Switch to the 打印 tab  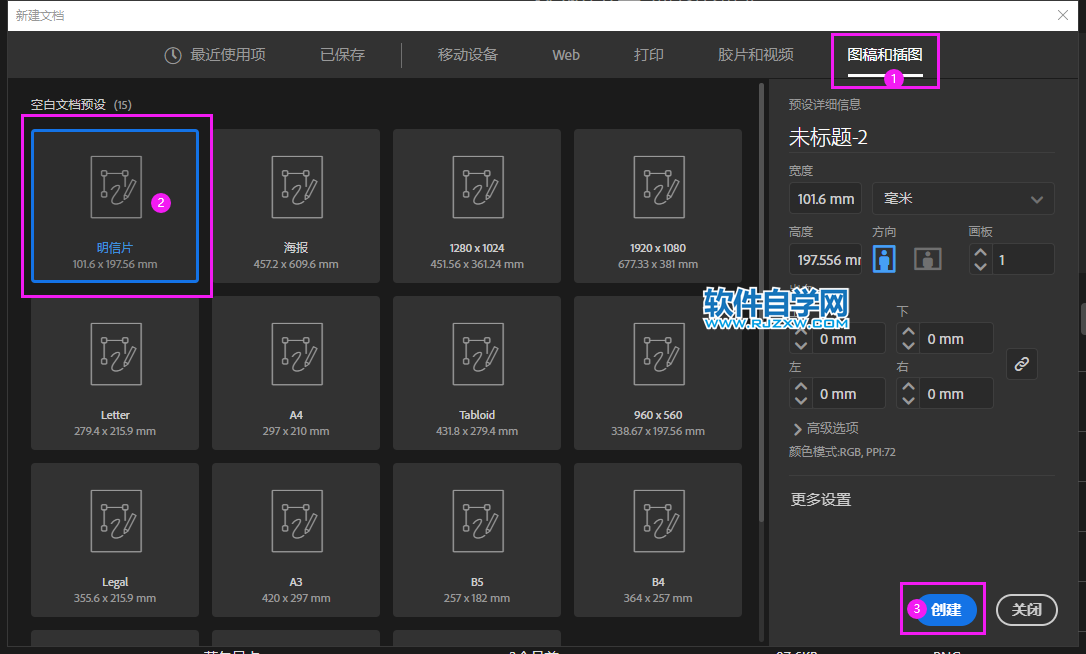tap(648, 55)
